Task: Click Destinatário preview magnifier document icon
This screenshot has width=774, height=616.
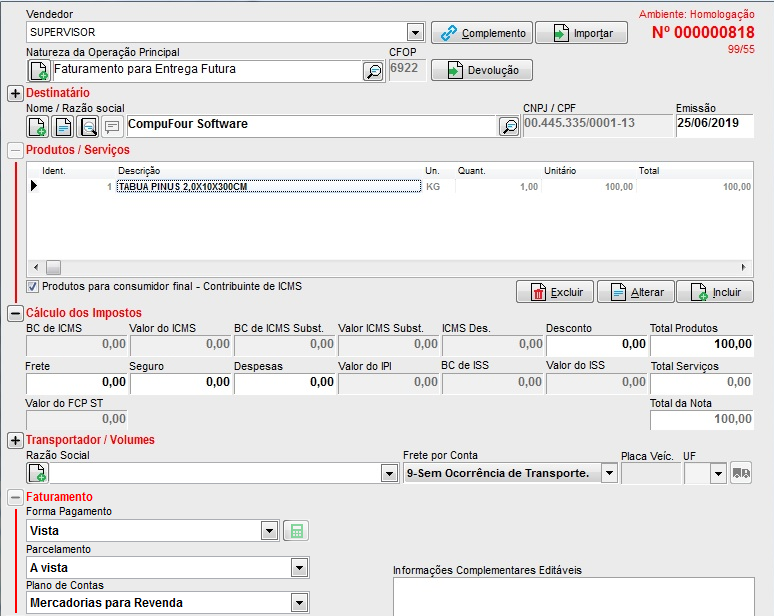Action: [88, 126]
